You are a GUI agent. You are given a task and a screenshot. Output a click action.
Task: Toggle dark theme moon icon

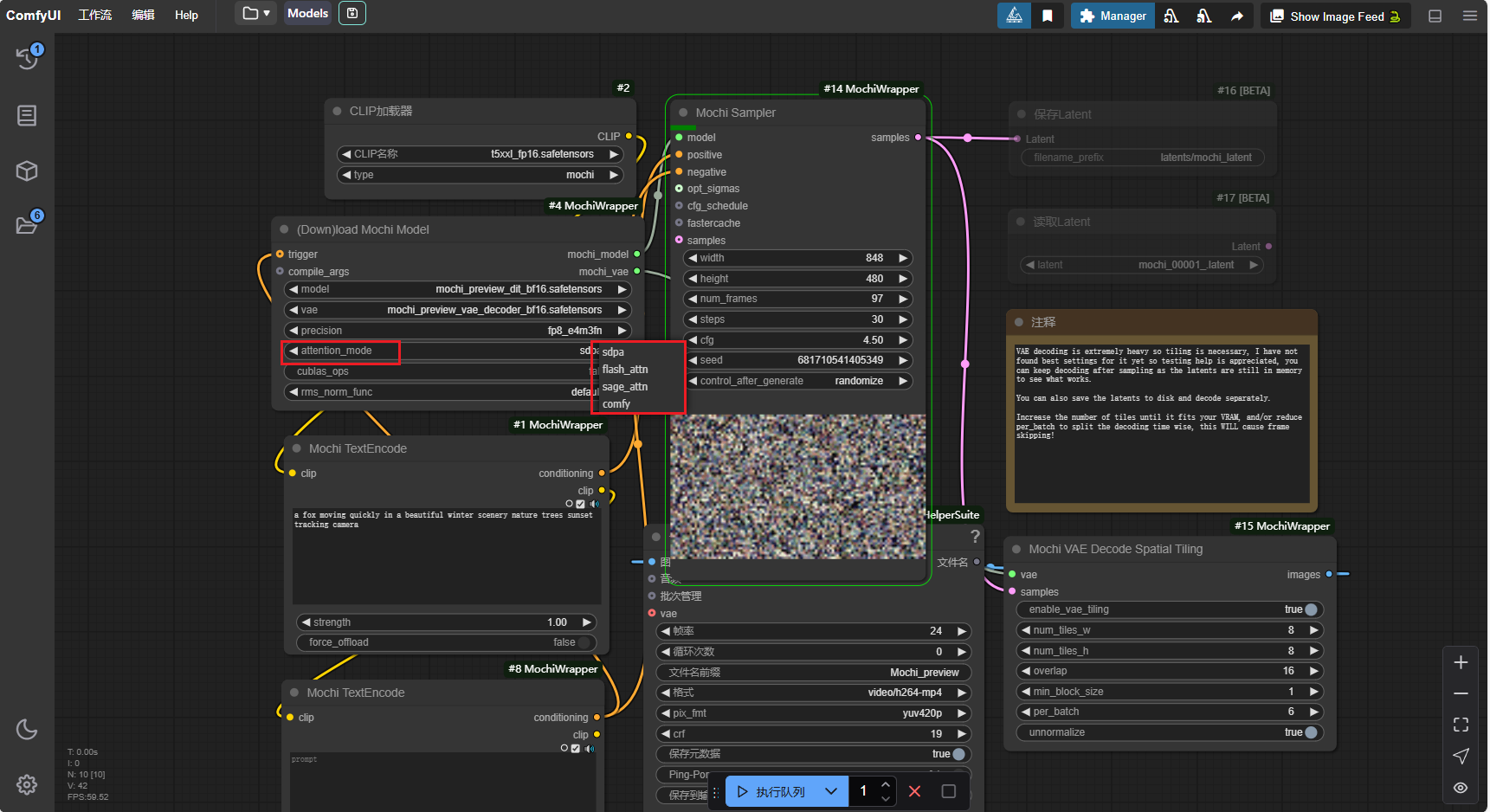pos(27,729)
